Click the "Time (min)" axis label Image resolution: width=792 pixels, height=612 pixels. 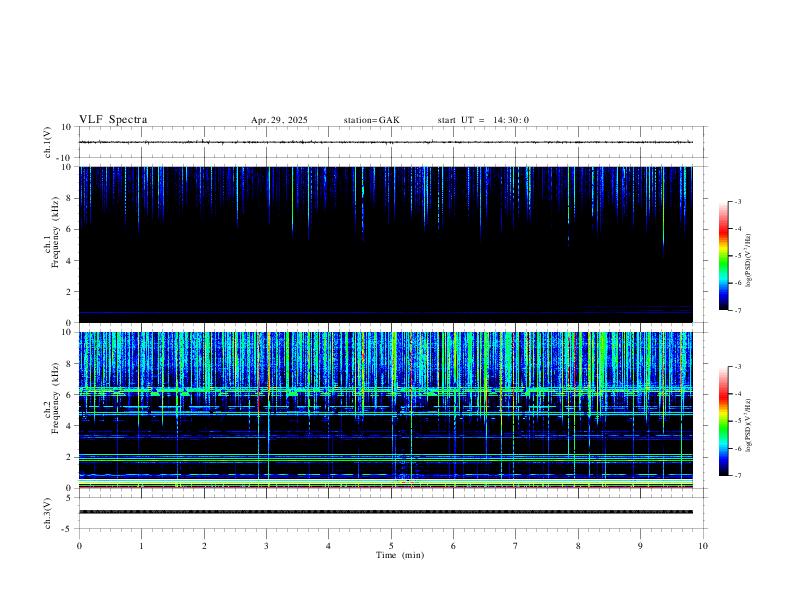[400, 555]
